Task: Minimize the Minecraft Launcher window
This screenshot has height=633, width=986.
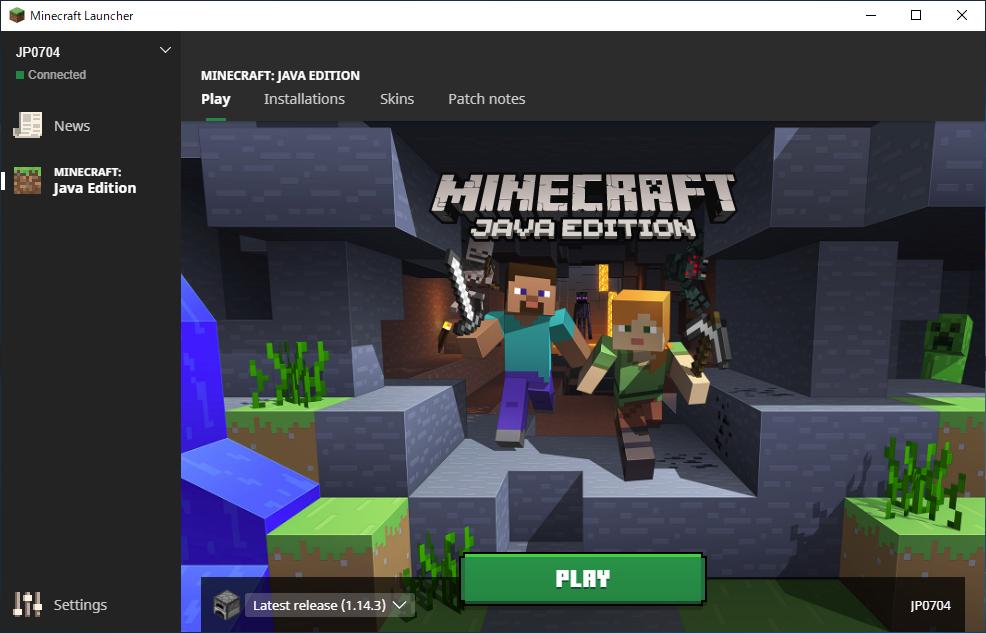Action: coord(871,15)
